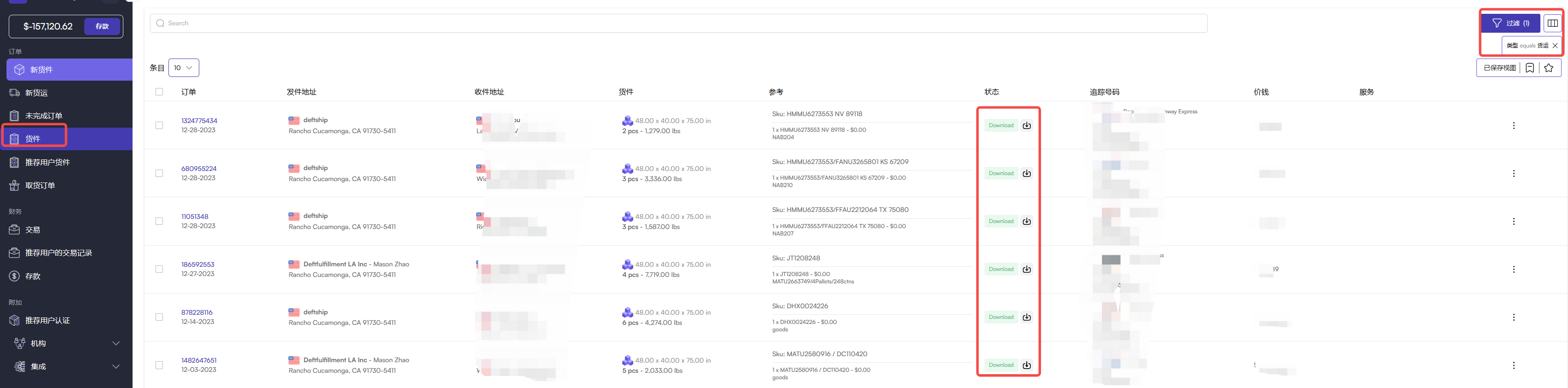Screen dimensions: 1568x388
Task: Expand the 集成 submenu chevron
Action: coord(116,367)
